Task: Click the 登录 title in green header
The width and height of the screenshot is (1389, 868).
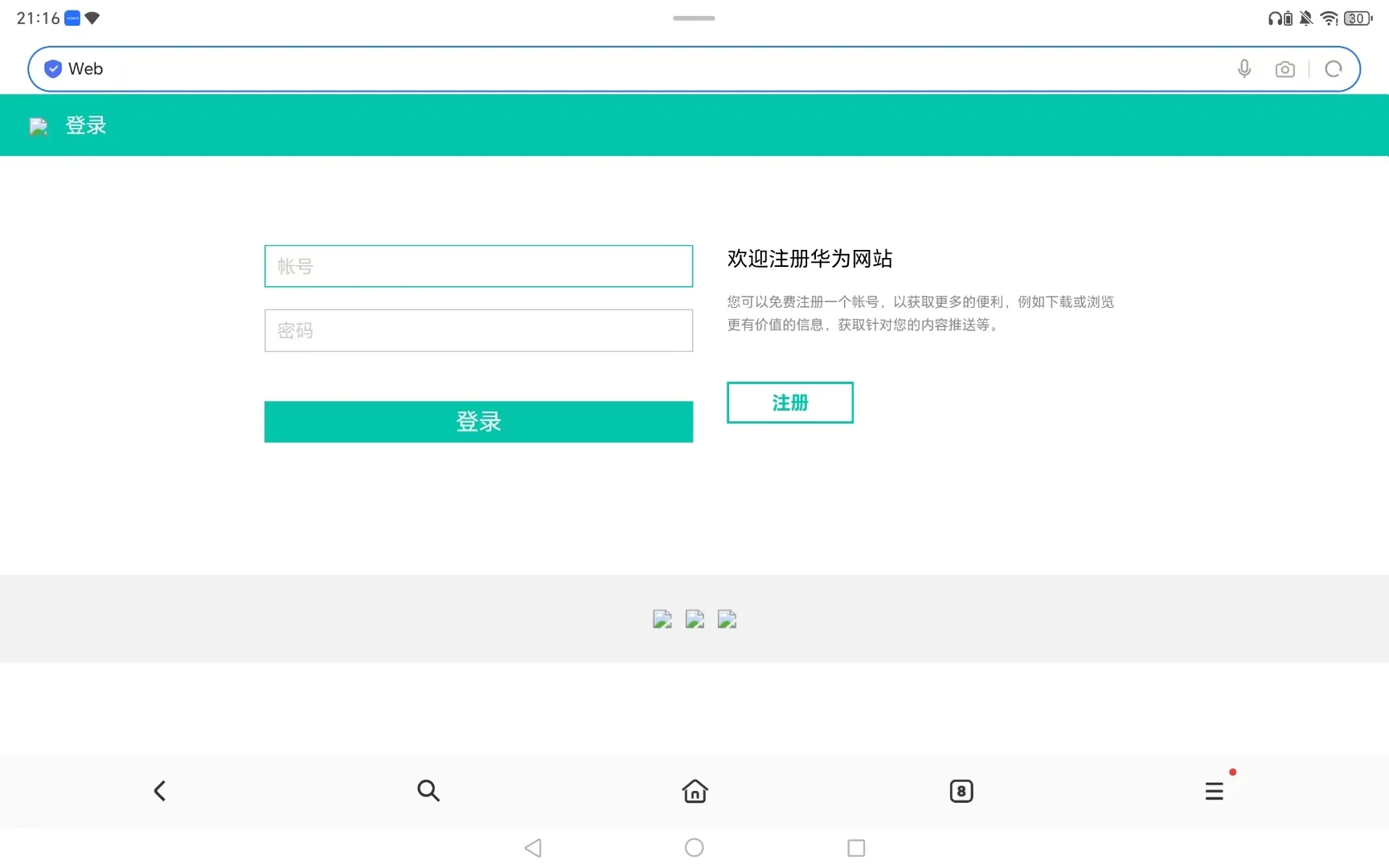Action: tap(86, 125)
